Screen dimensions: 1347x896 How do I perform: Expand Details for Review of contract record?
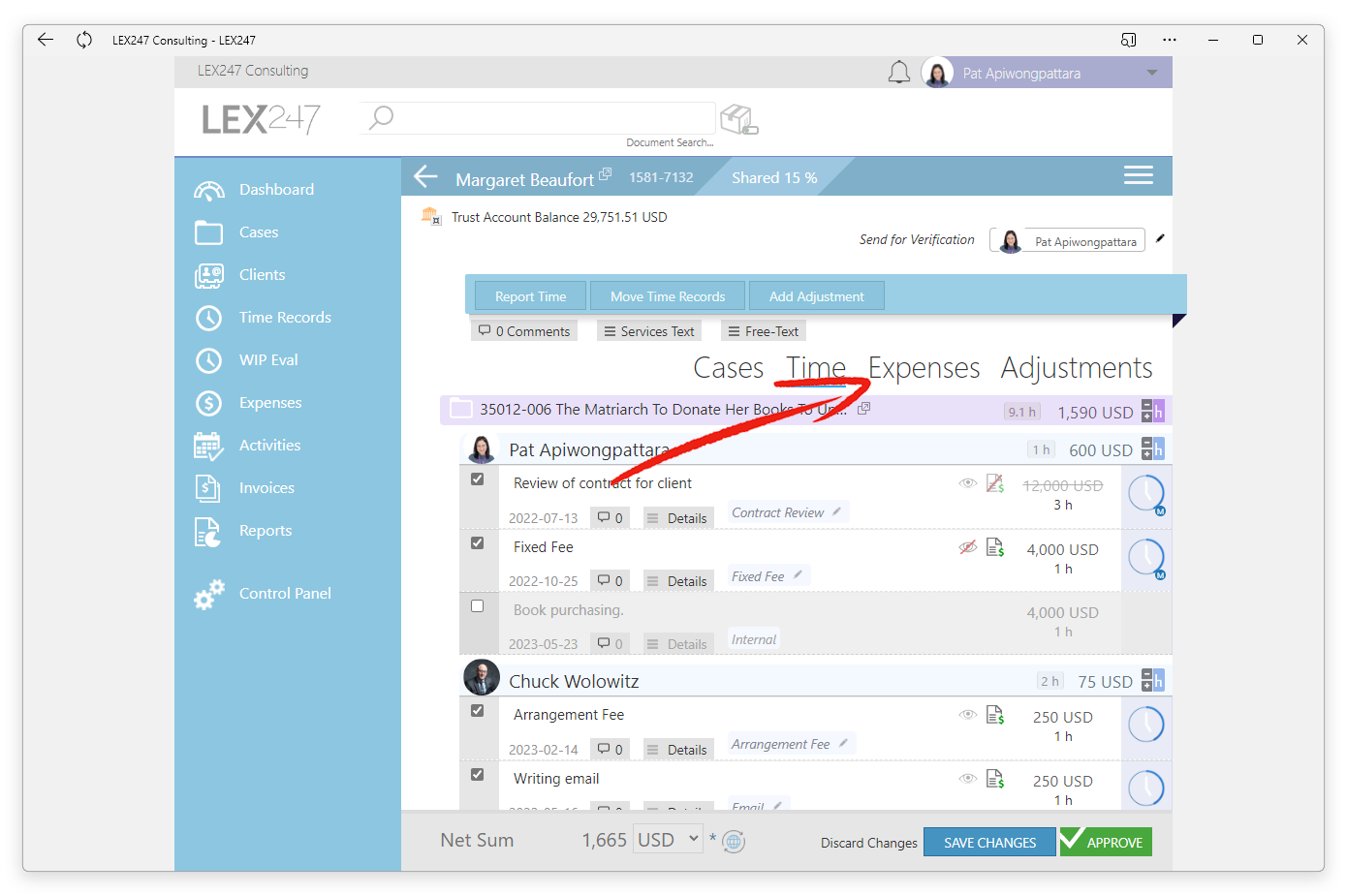click(x=676, y=518)
